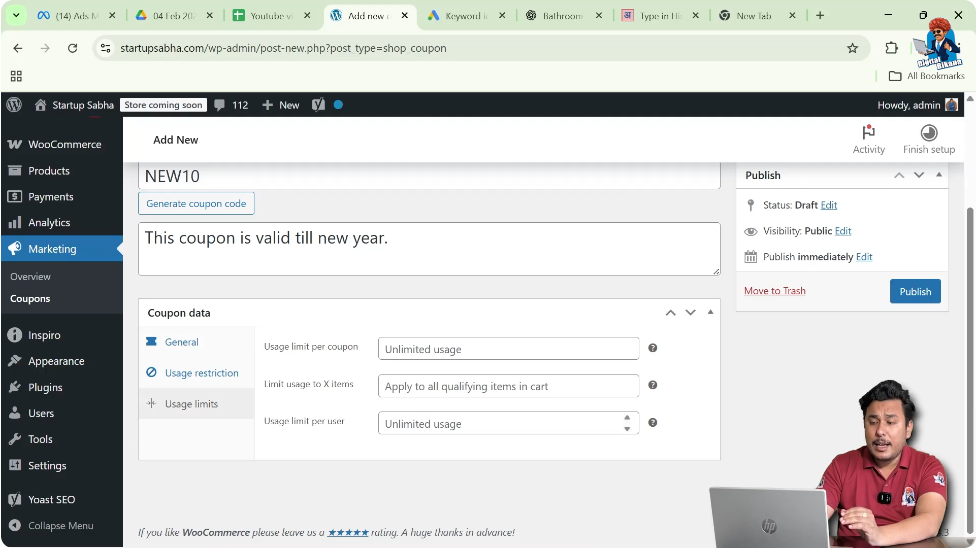Switch to the Usage restriction tab
Image resolution: width=978 pixels, height=550 pixels.
[201, 373]
